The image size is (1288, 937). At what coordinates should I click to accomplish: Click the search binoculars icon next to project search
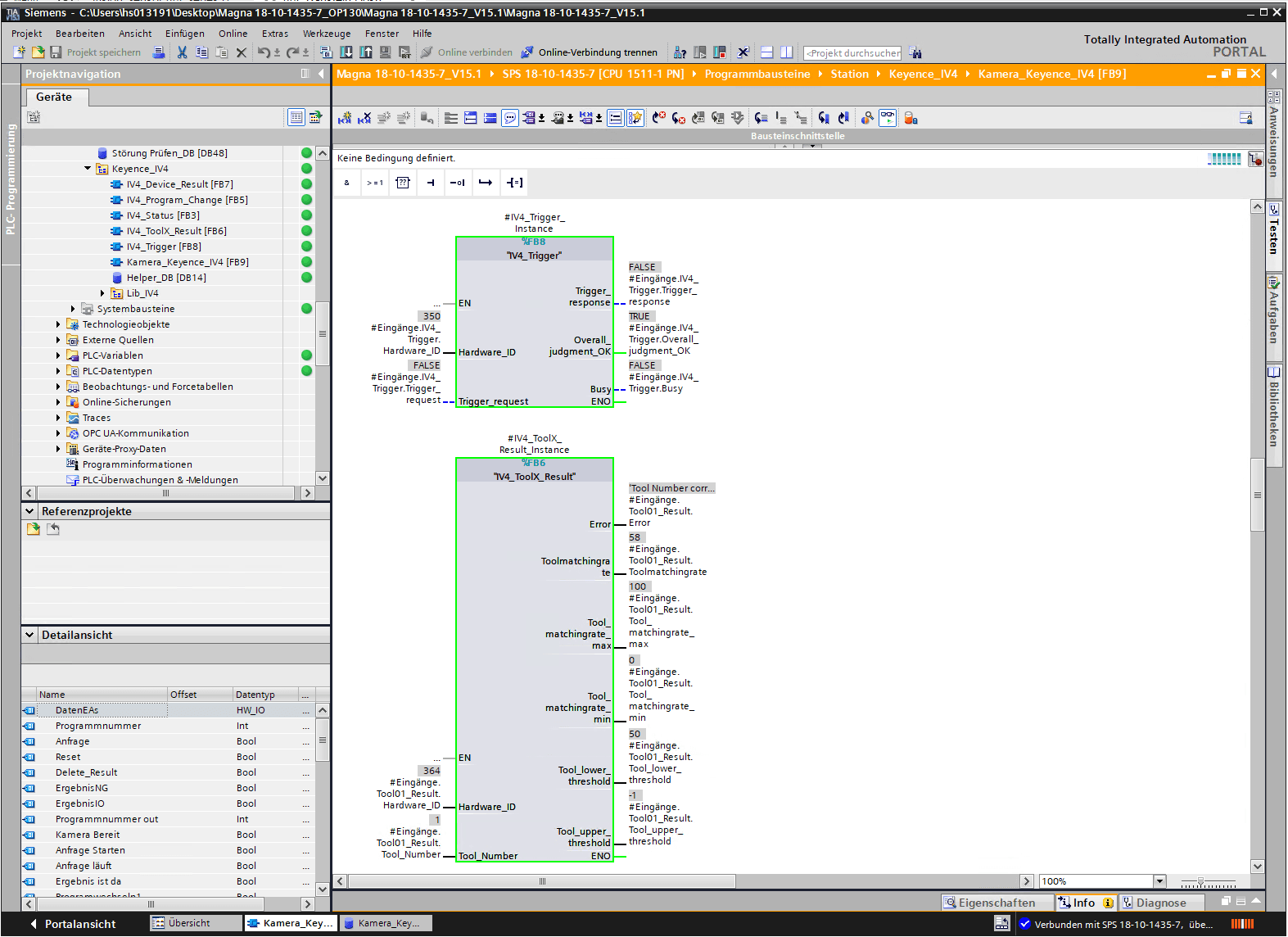915,52
